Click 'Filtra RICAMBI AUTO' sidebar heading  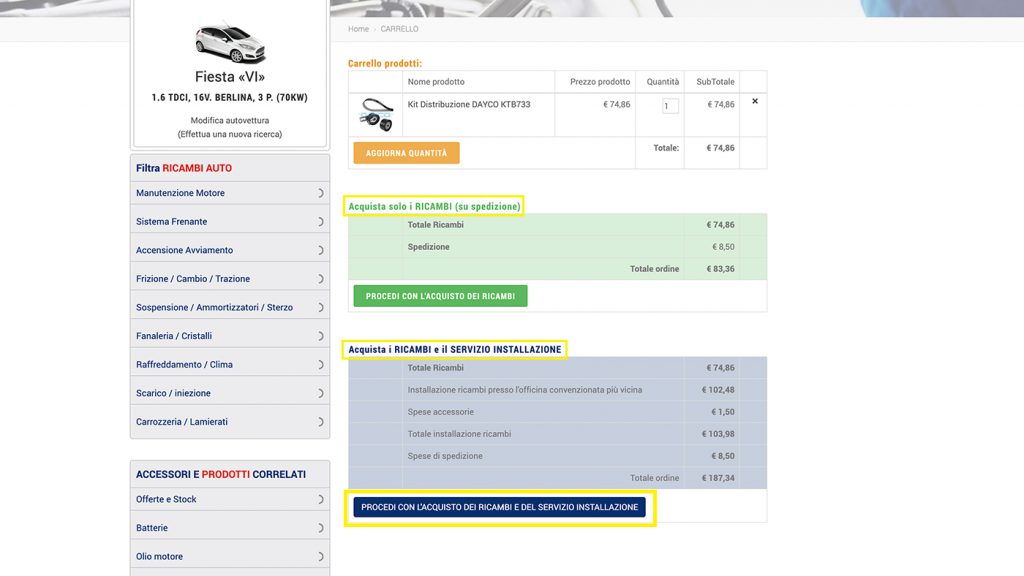184,168
